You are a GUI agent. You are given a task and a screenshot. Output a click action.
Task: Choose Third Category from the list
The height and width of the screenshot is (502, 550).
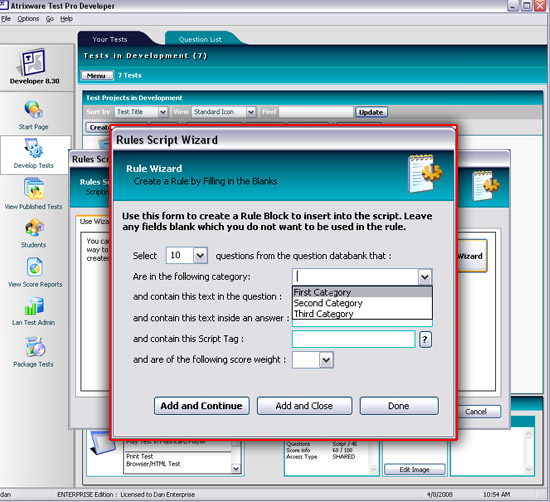click(x=362, y=313)
